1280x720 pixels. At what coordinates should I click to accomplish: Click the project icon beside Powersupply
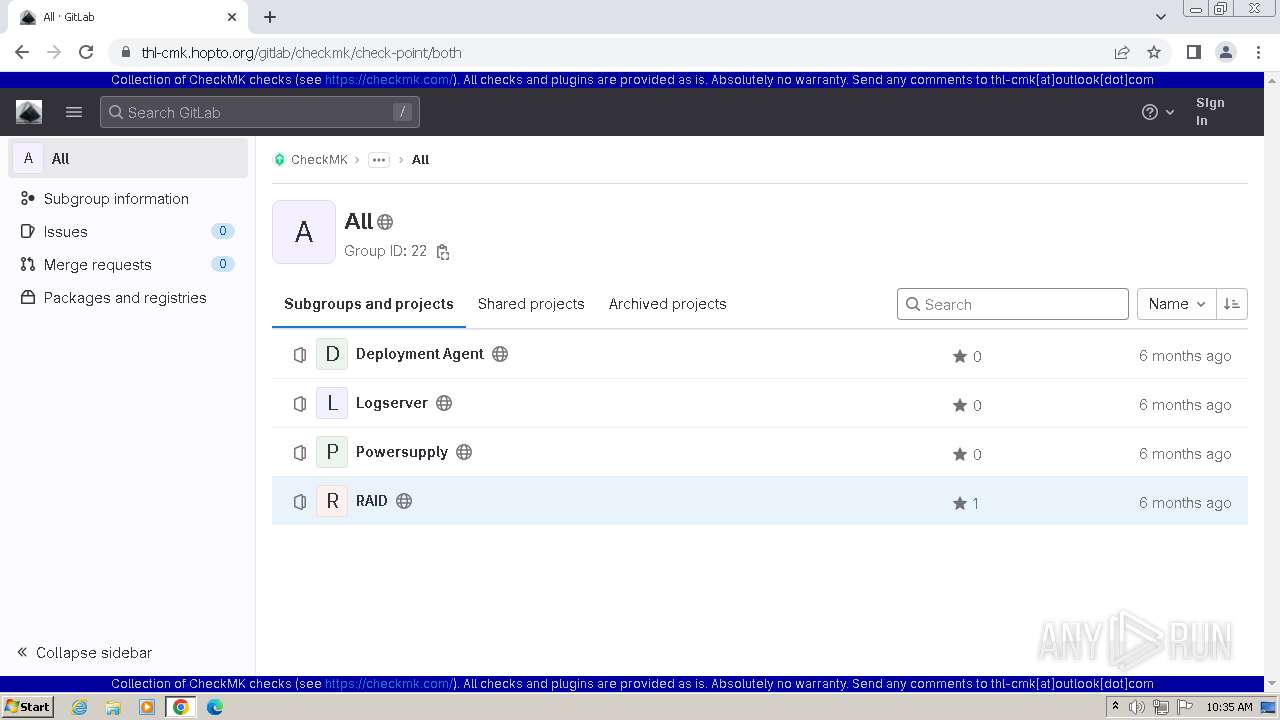click(300, 453)
